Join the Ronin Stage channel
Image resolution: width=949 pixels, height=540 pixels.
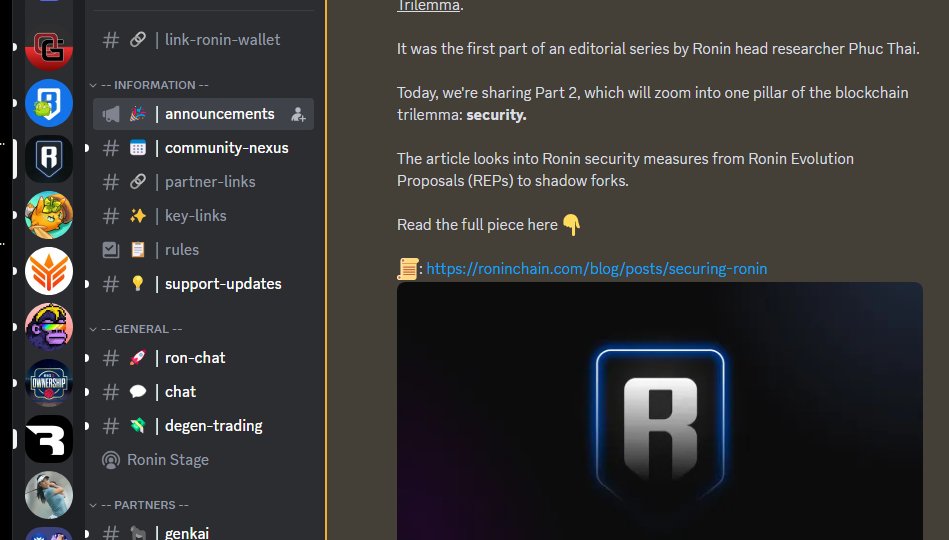(203, 460)
